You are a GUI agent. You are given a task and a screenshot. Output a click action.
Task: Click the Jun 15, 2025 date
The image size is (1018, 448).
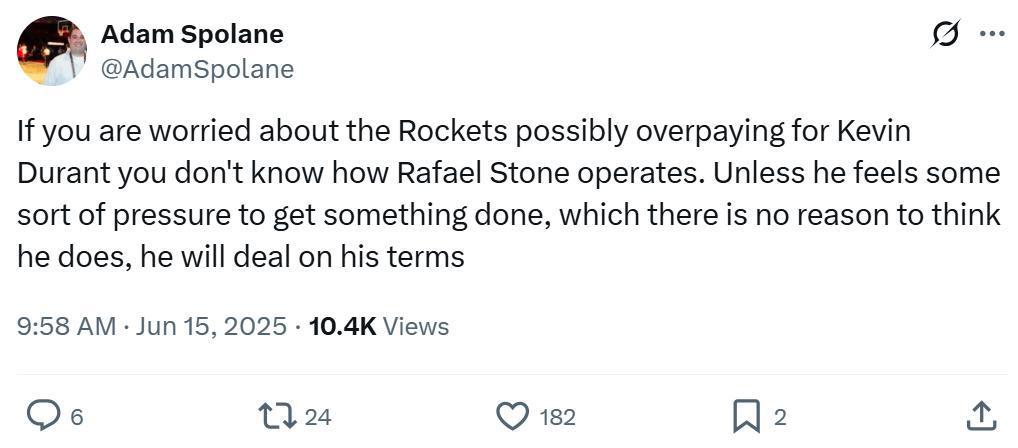point(211,326)
